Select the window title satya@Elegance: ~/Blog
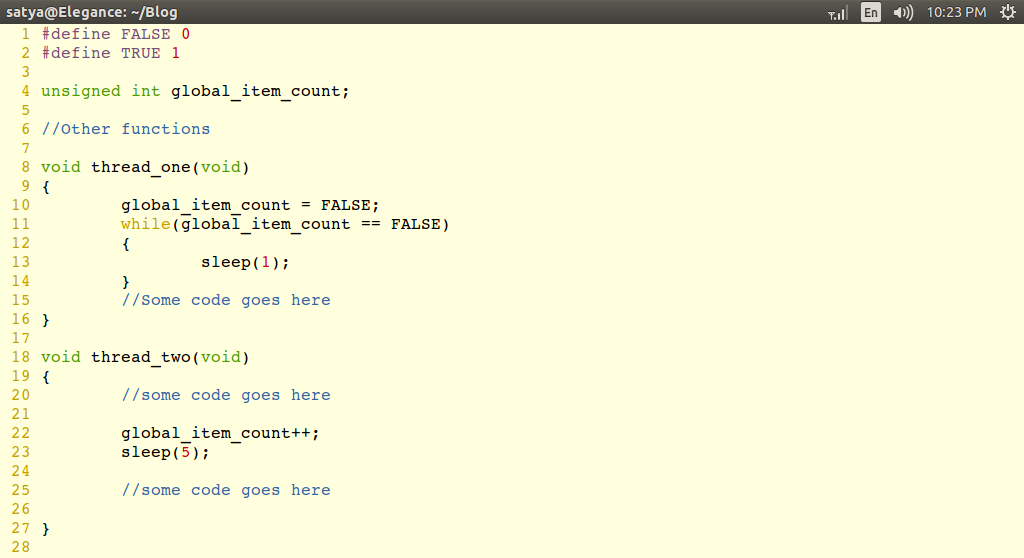This screenshot has height=558, width=1024. click(91, 12)
